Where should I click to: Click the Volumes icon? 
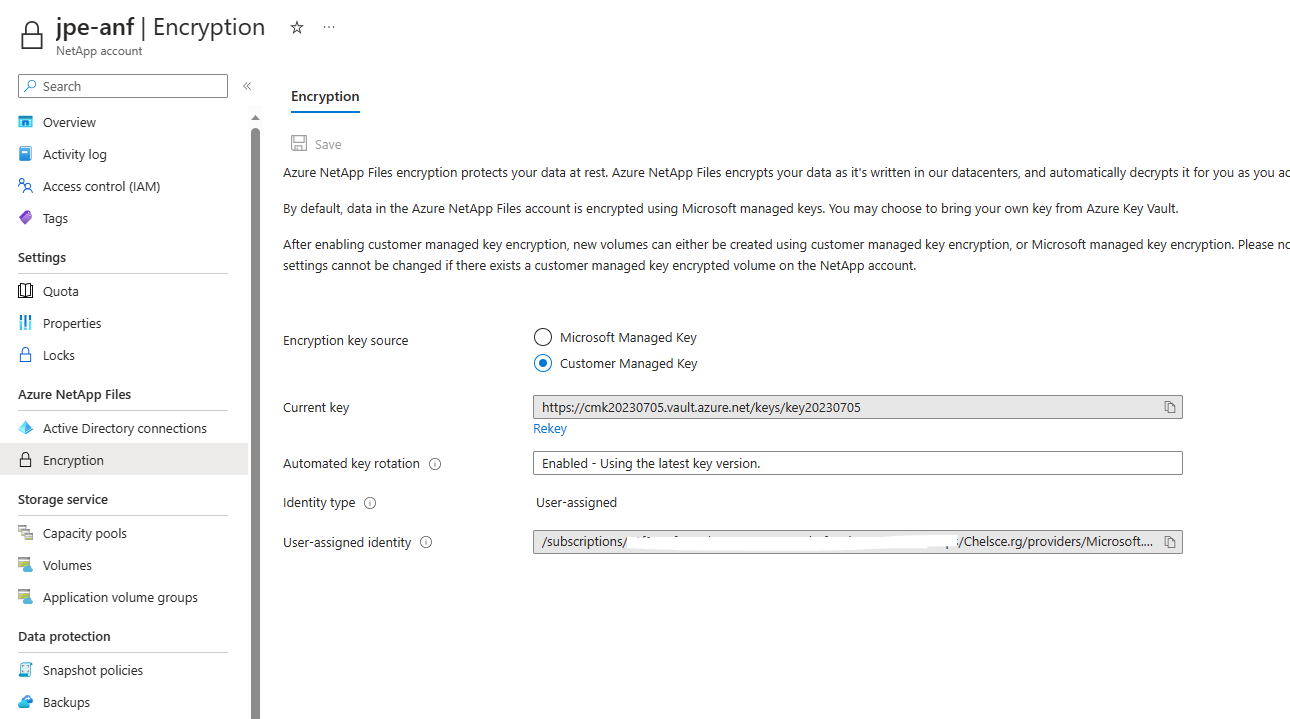(26, 565)
